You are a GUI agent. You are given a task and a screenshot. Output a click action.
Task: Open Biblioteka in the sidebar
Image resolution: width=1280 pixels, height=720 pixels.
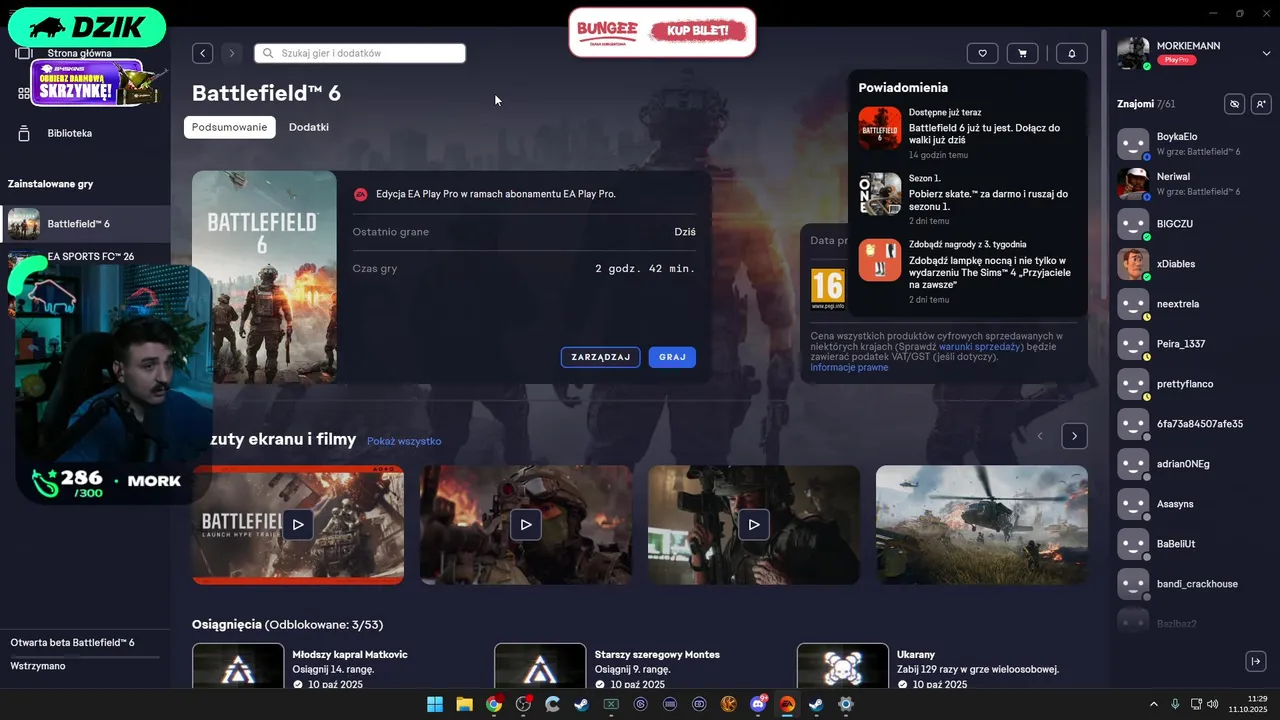(x=70, y=133)
